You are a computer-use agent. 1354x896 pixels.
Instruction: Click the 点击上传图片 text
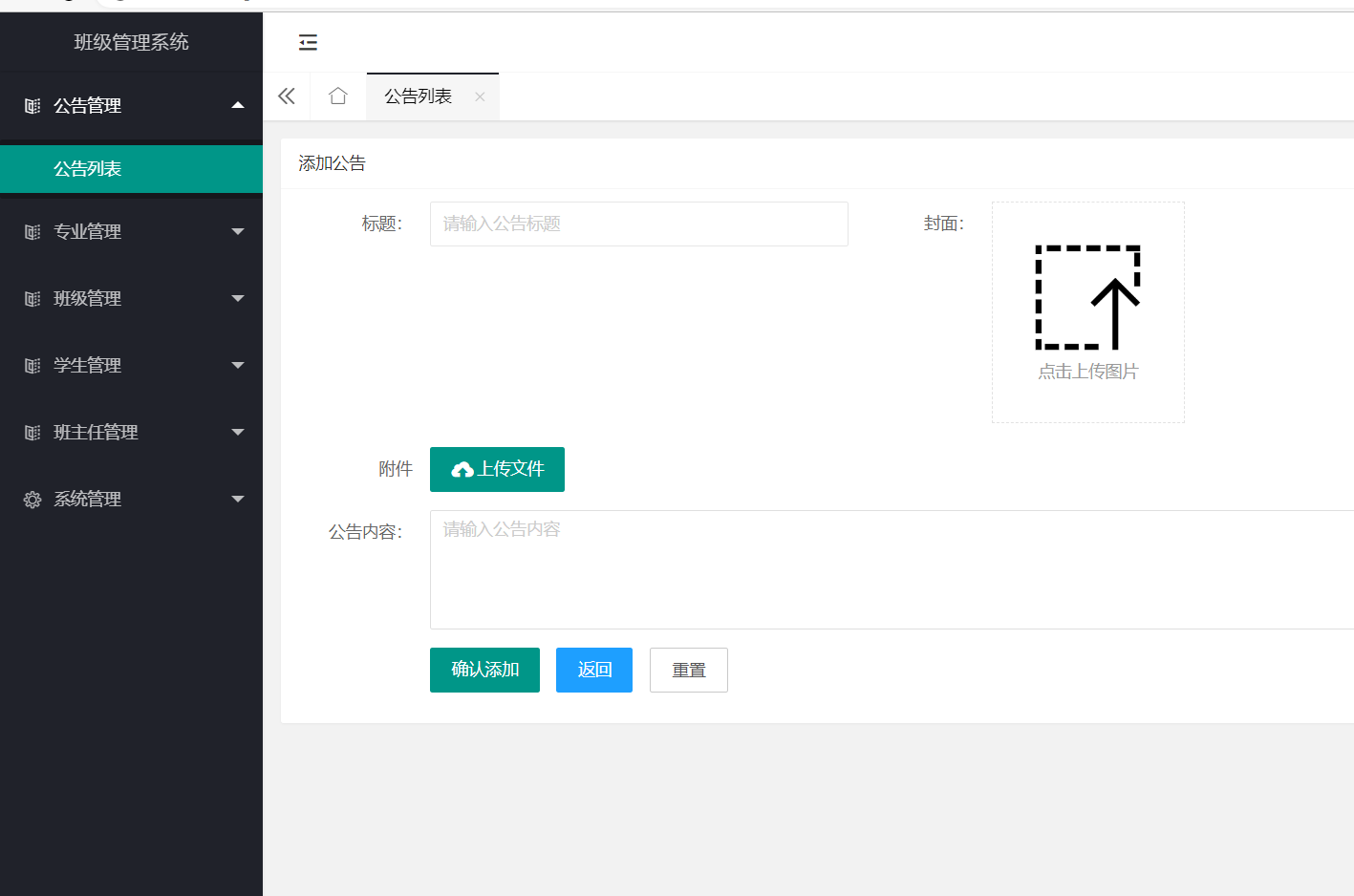[x=1088, y=372]
